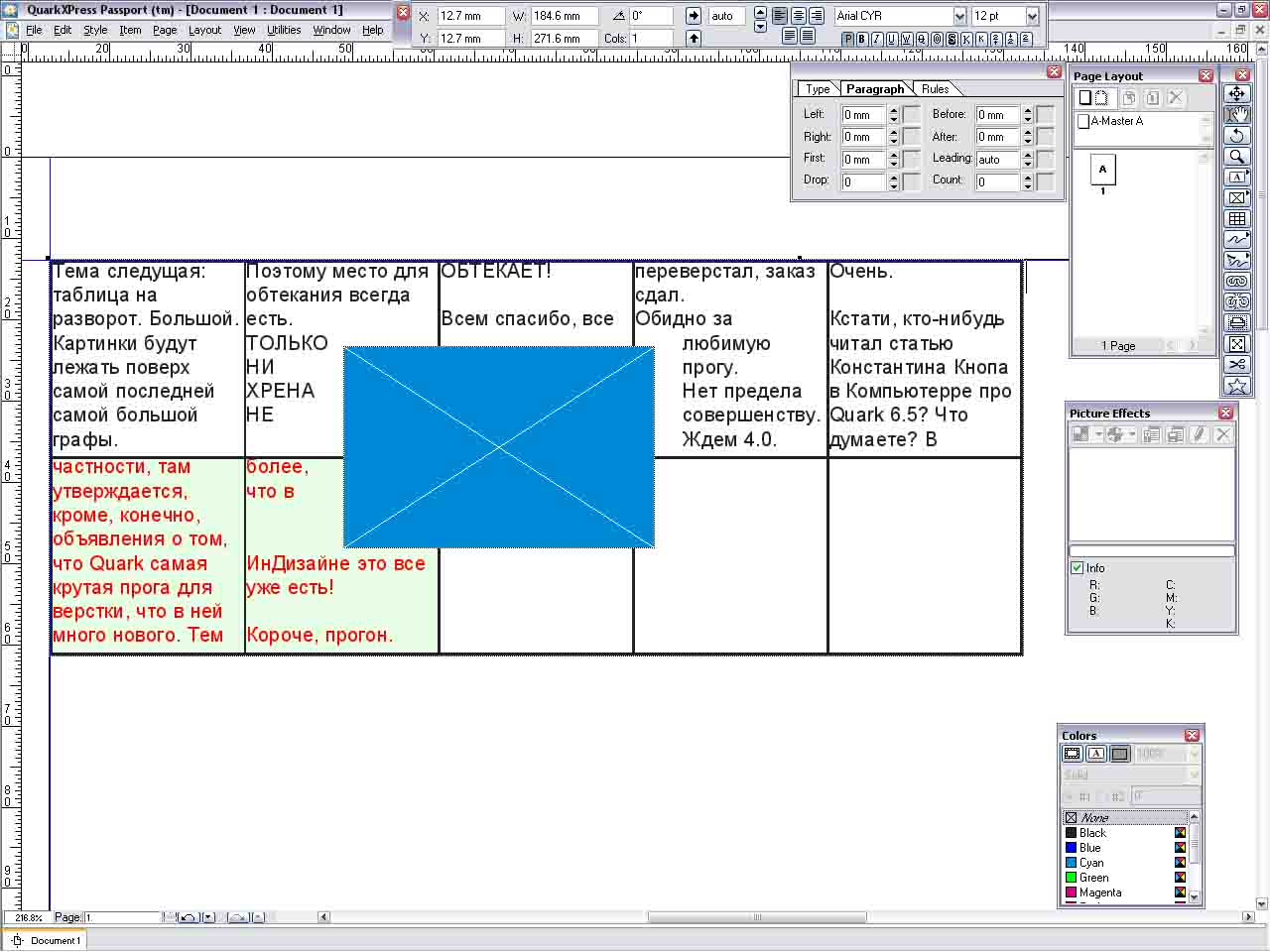Screen dimensions: 1270x952
Task: Select the Picture Box tool
Action: pyautogui.click(x=1237, y=198)
